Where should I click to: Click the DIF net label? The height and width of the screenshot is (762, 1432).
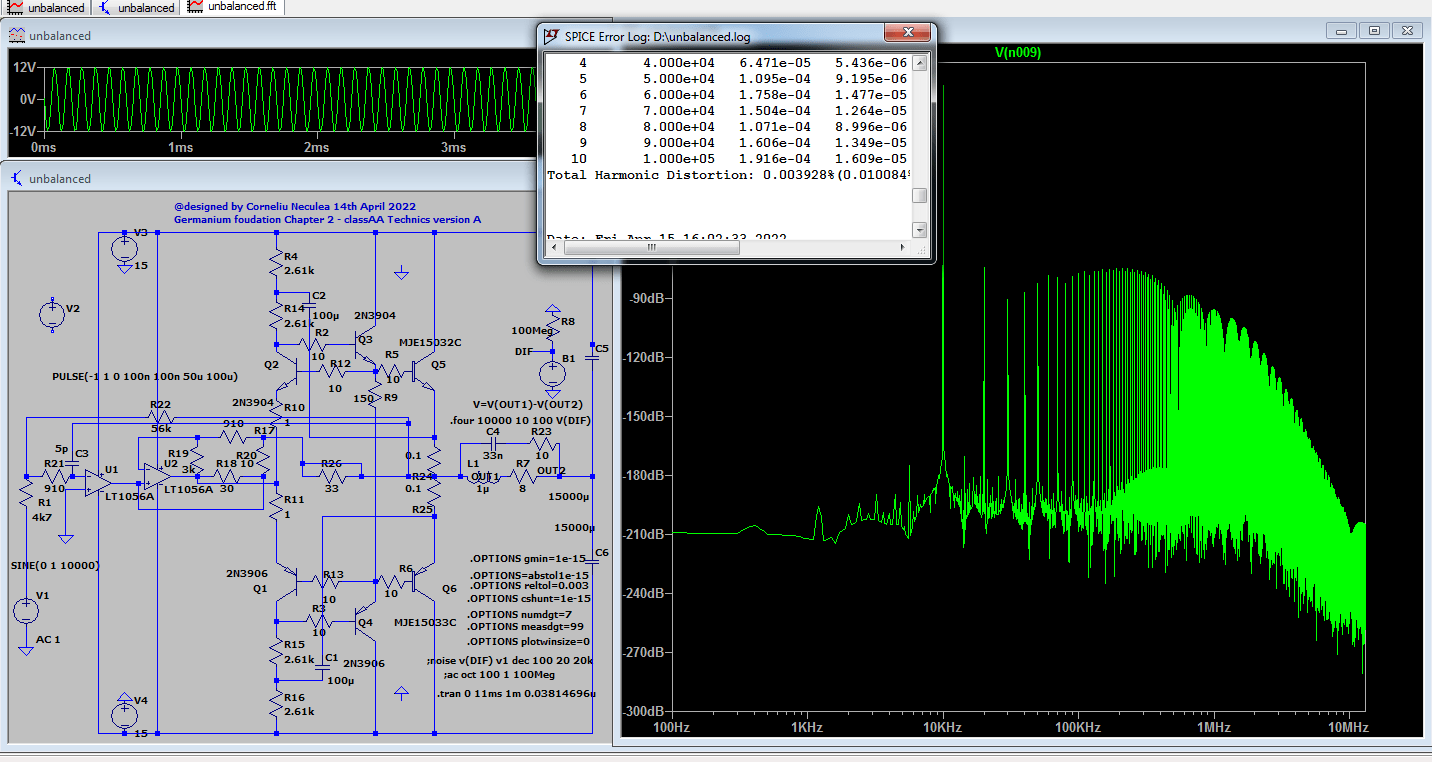(x=524, y=352)
